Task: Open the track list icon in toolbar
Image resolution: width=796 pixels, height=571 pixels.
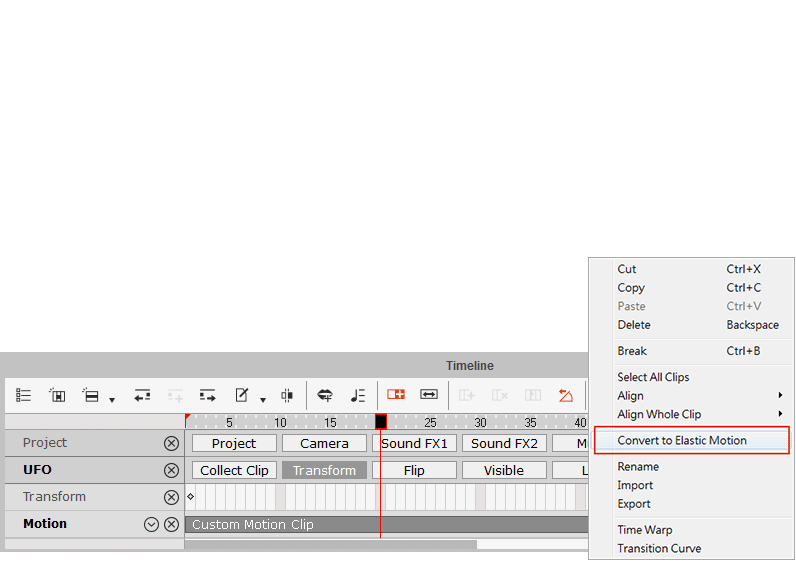Action: click(x=24, y=395)
